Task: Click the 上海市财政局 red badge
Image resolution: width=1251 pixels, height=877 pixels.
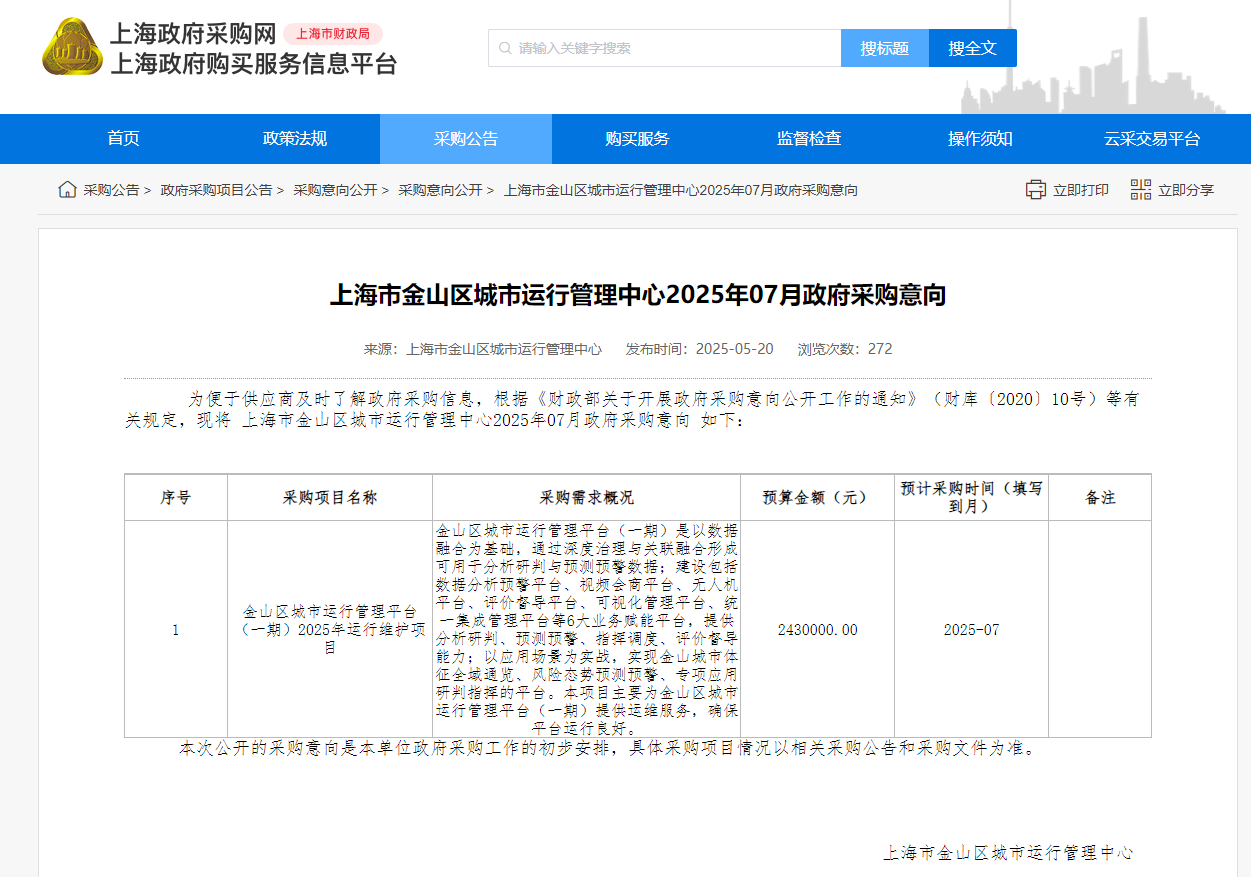Action: [333, 34]
